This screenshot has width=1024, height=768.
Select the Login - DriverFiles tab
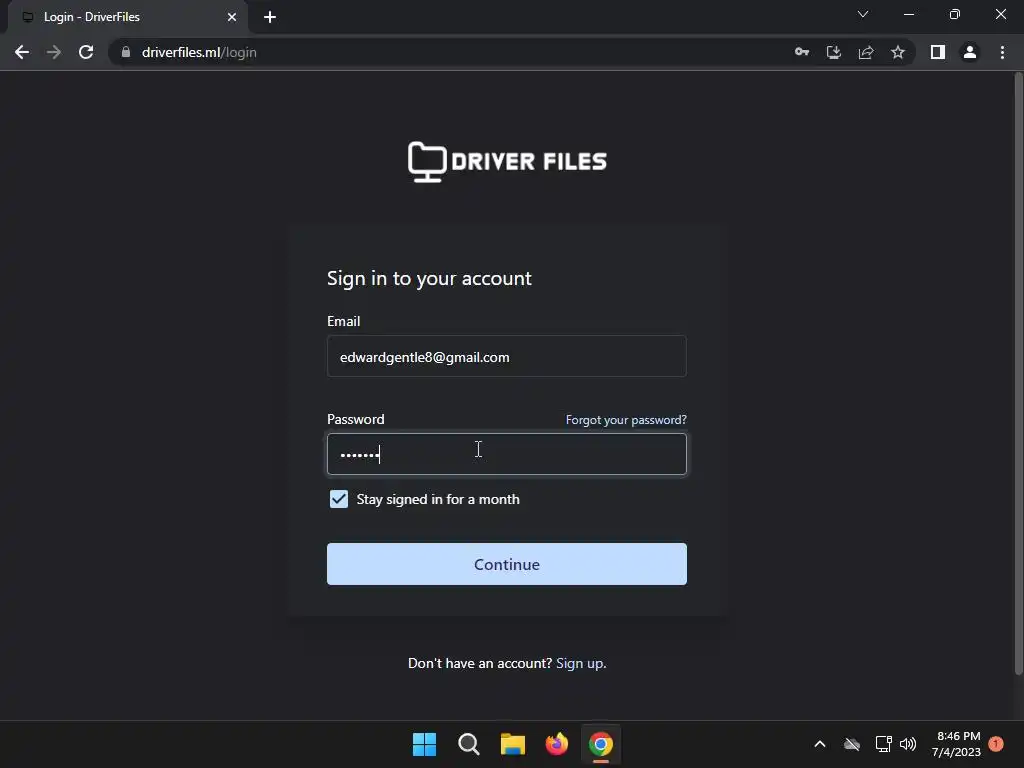point(127,17)
